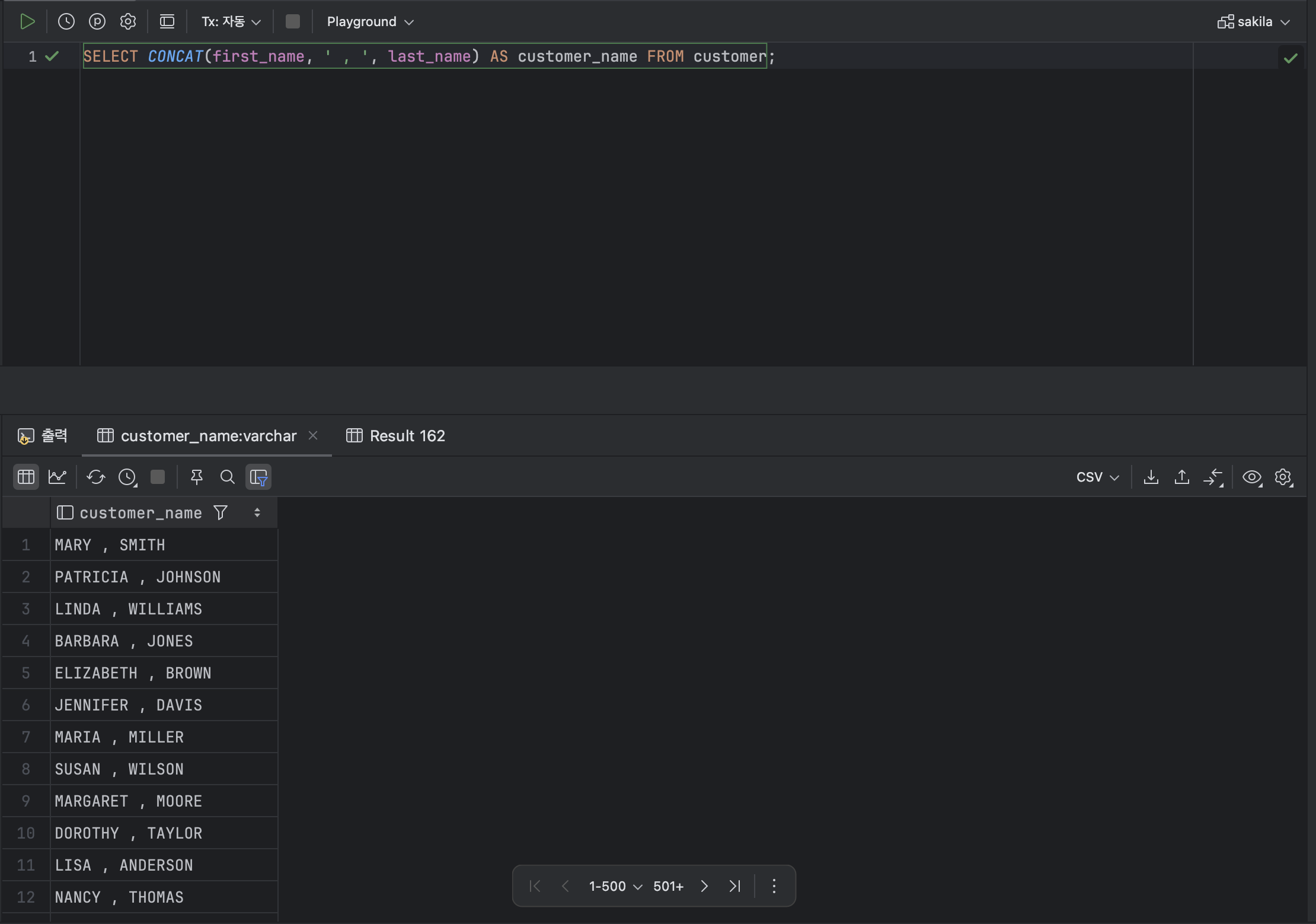The image size is (1316, 924).
Task: Click the Explain Plan icon
Action: click(x=97, y=22)
